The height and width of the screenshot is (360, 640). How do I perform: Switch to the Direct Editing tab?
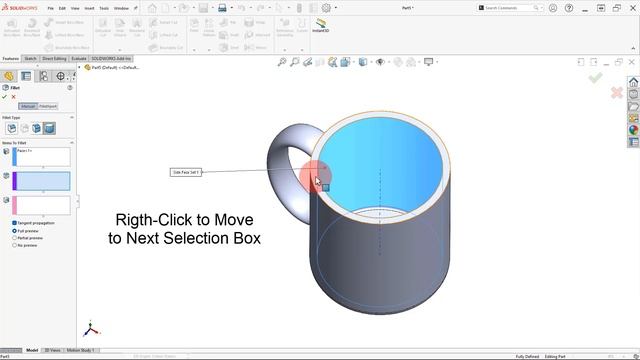[54, 59]
